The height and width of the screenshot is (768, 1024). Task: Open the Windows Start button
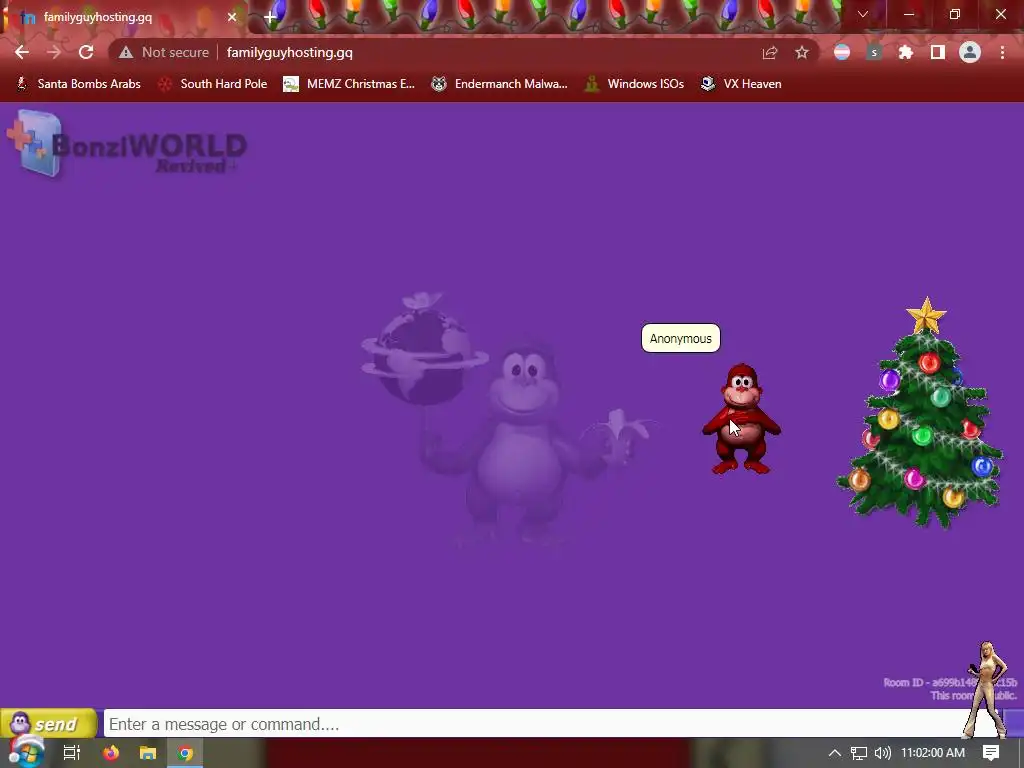pyautogui.click(x=26, y=752)
